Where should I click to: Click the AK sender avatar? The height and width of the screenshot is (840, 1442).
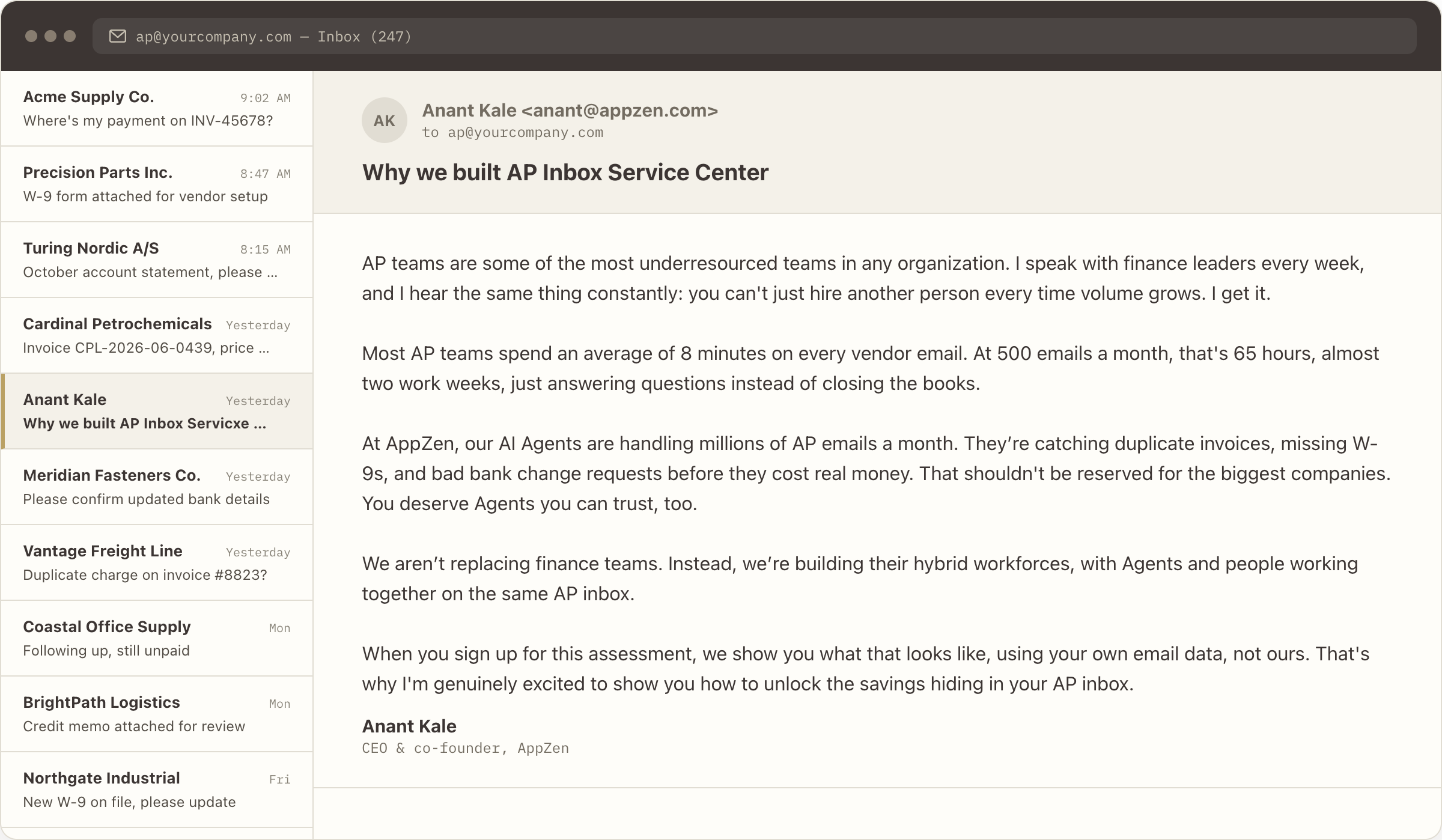(385, 120)
